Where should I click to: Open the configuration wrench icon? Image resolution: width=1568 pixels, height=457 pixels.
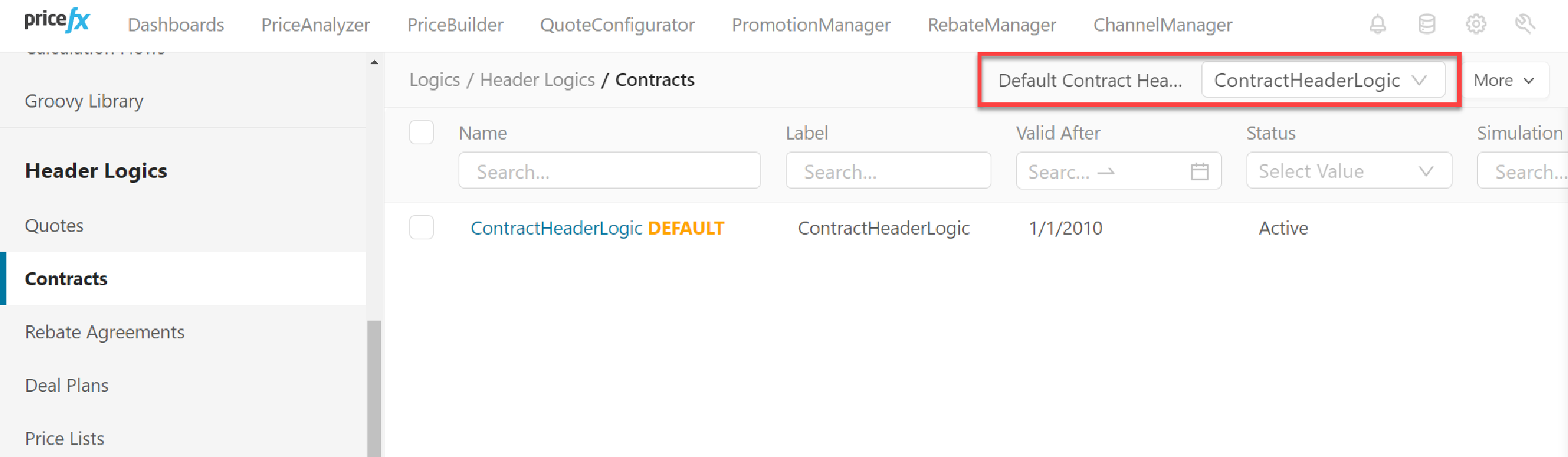[x=1525, y=24]
